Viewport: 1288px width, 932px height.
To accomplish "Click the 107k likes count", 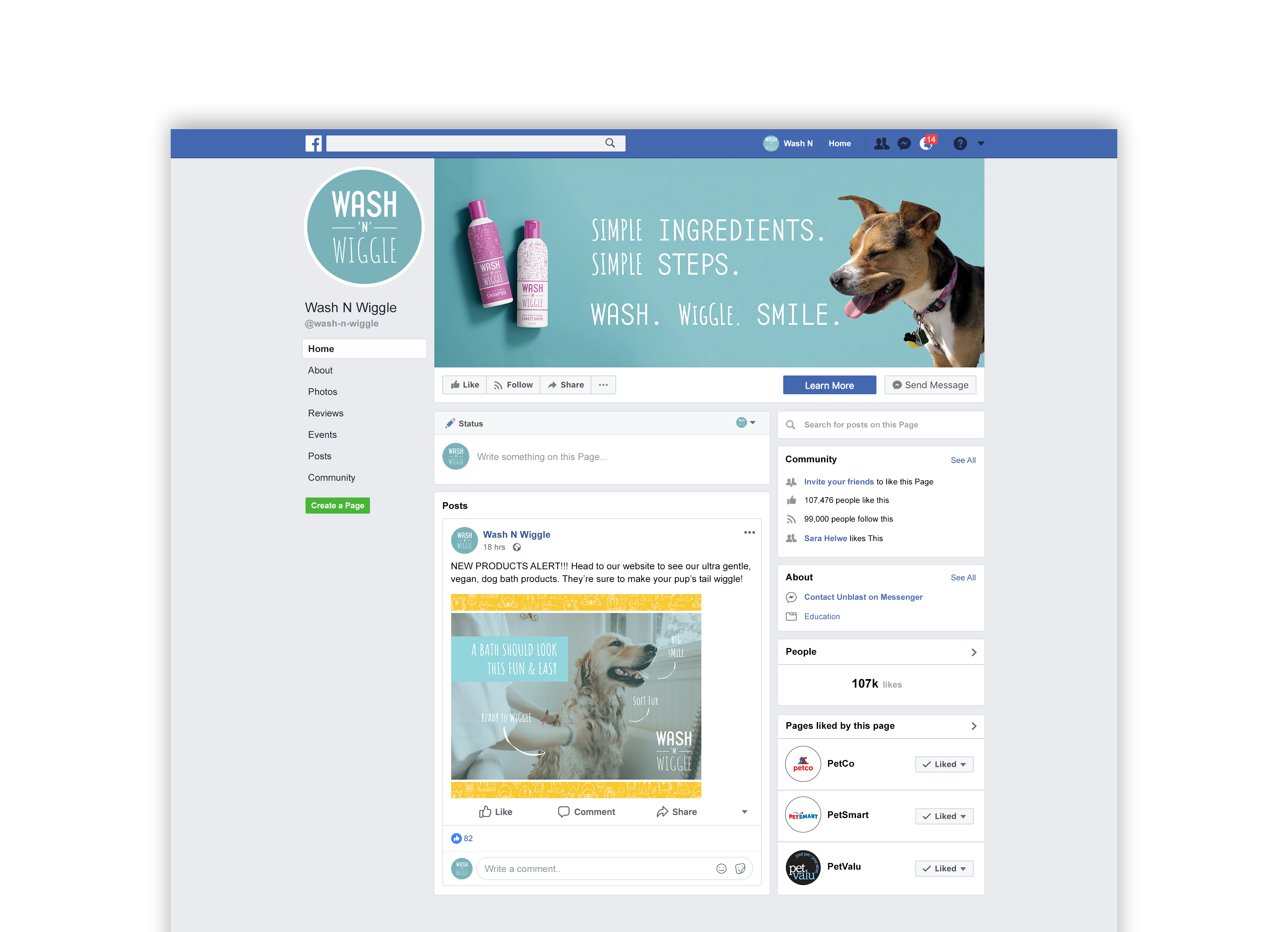I will click(x=876, y=684).
